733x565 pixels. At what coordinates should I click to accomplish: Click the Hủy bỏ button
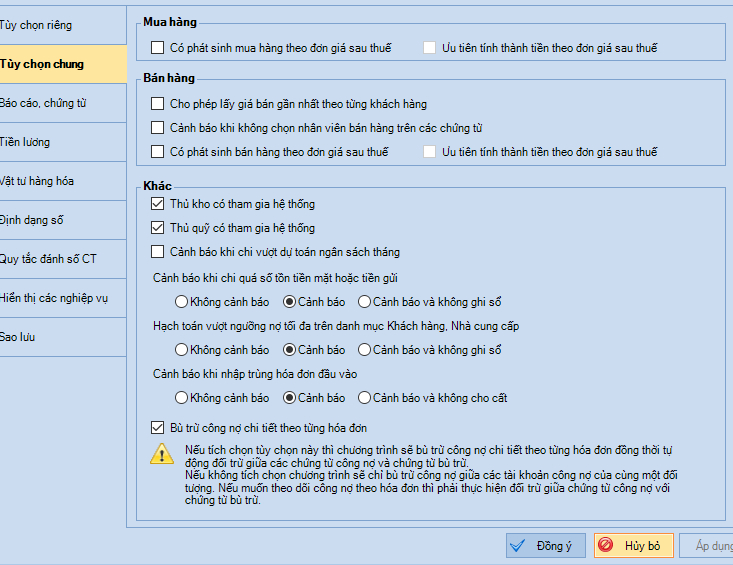(630, 546)
